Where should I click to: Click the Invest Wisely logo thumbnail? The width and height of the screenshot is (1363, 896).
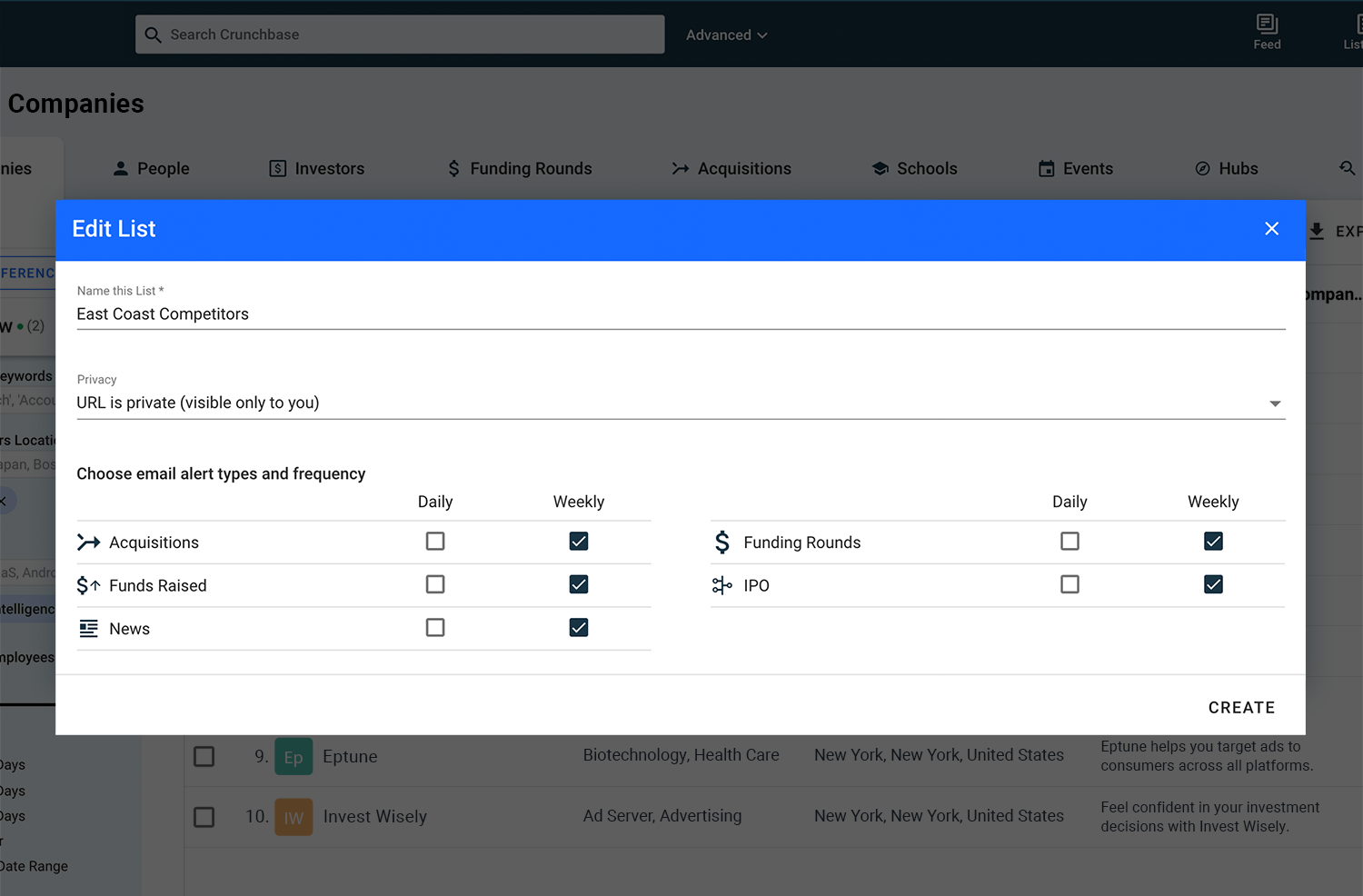pyautogui.click(x=293, y=817)
